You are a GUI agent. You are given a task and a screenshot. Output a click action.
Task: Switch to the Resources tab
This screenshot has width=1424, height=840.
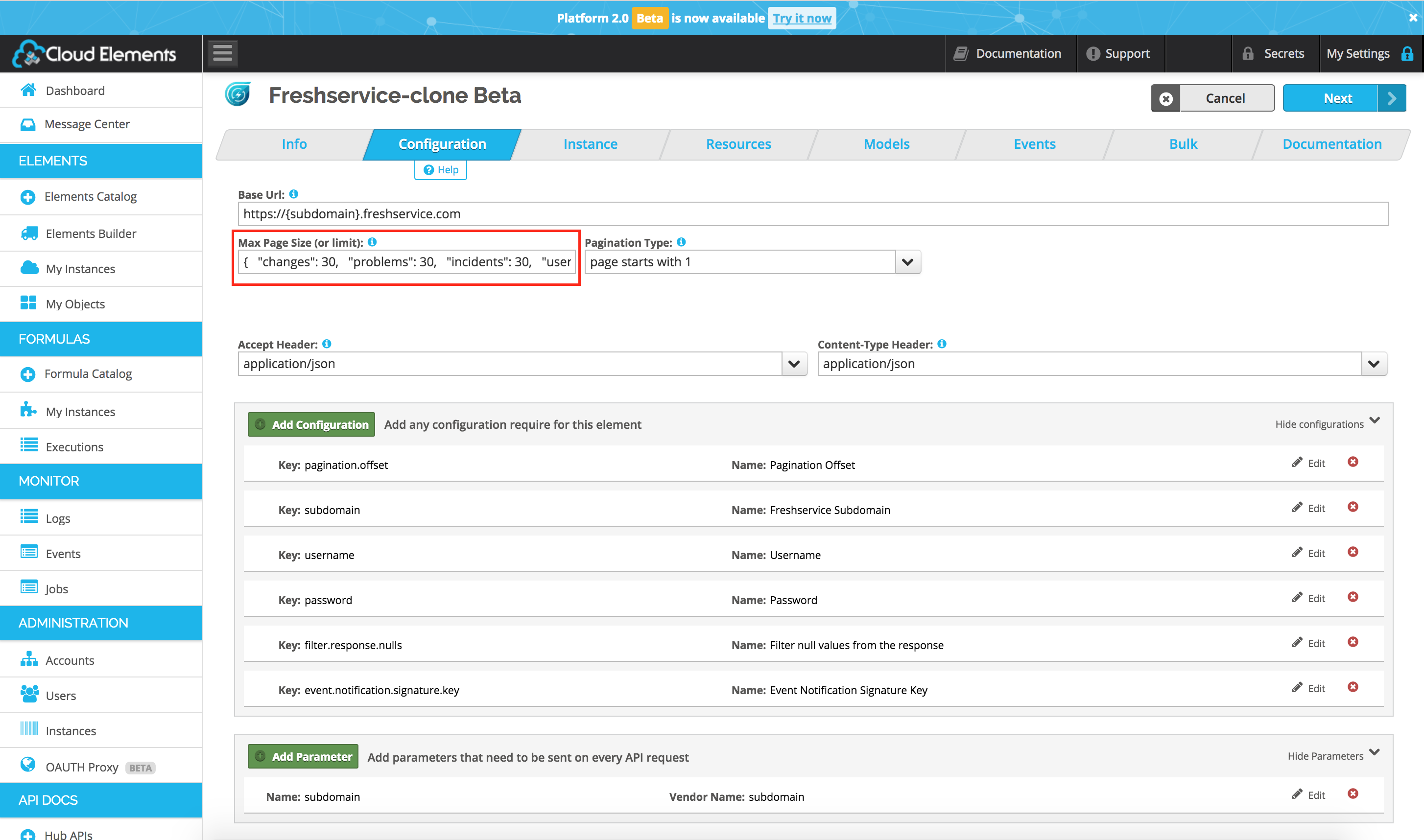pos(738,144)
